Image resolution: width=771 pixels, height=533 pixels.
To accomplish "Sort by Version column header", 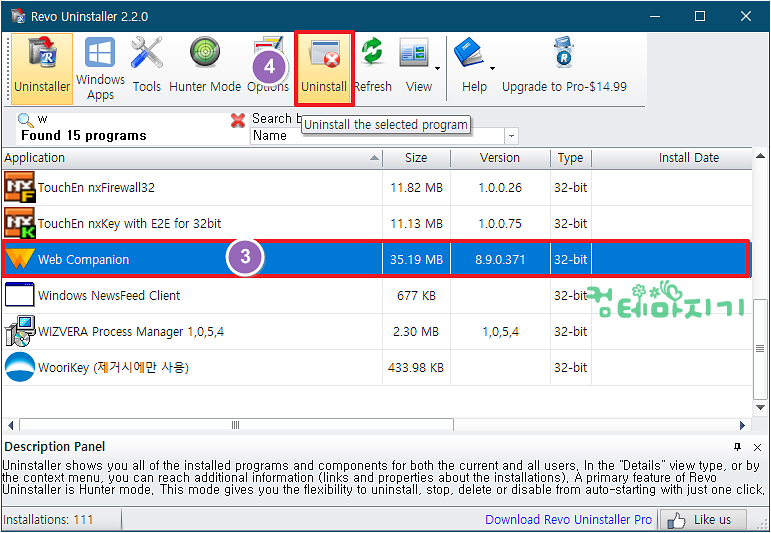I will pos(500,158).
